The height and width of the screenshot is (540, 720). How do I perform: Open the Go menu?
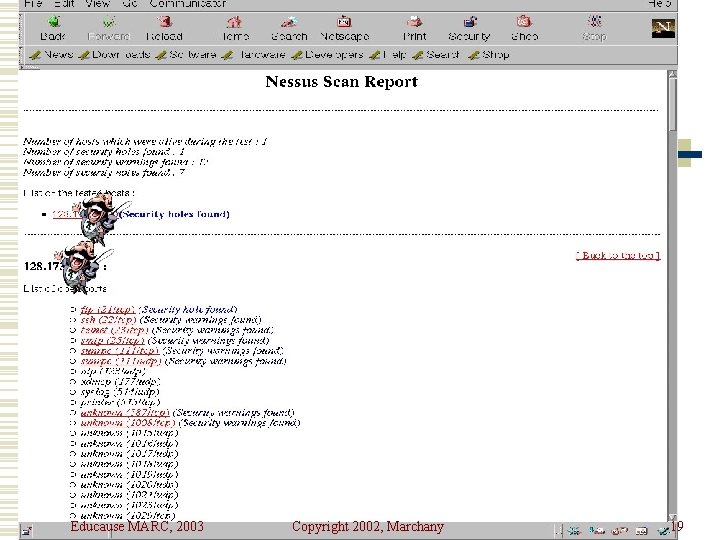click(130, 4)
